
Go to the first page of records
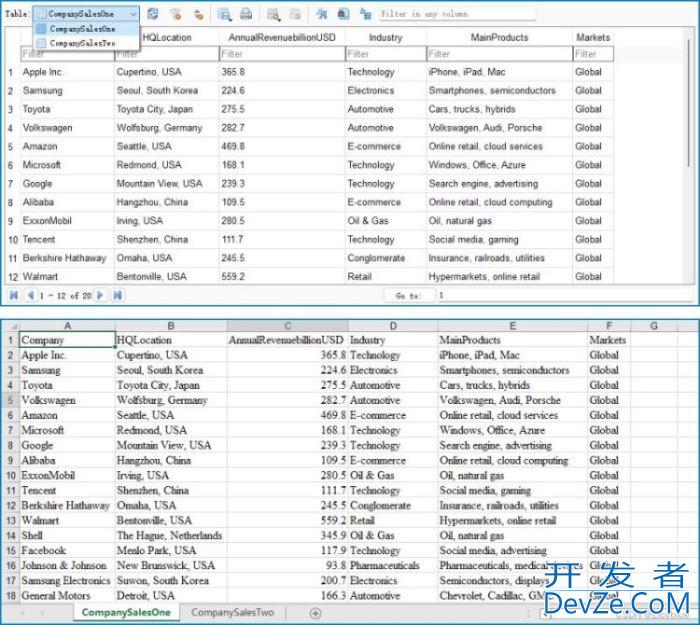(14, 295)
